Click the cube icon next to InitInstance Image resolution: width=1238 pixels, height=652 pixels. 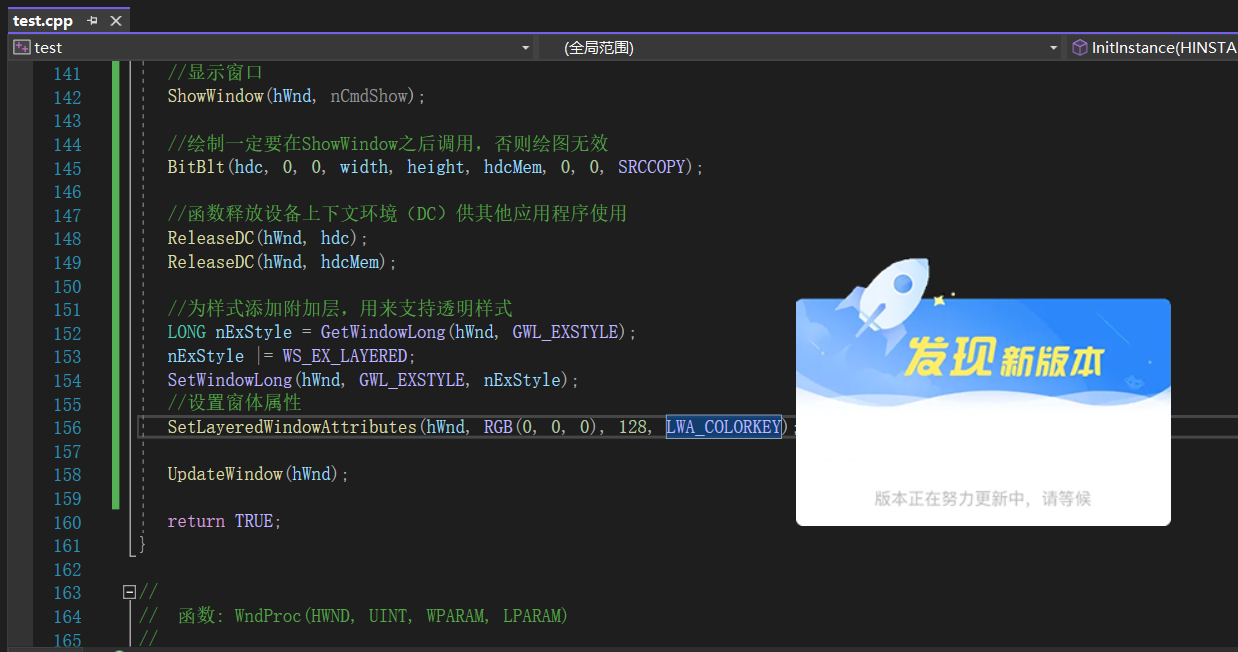(x=1081, y=47)
